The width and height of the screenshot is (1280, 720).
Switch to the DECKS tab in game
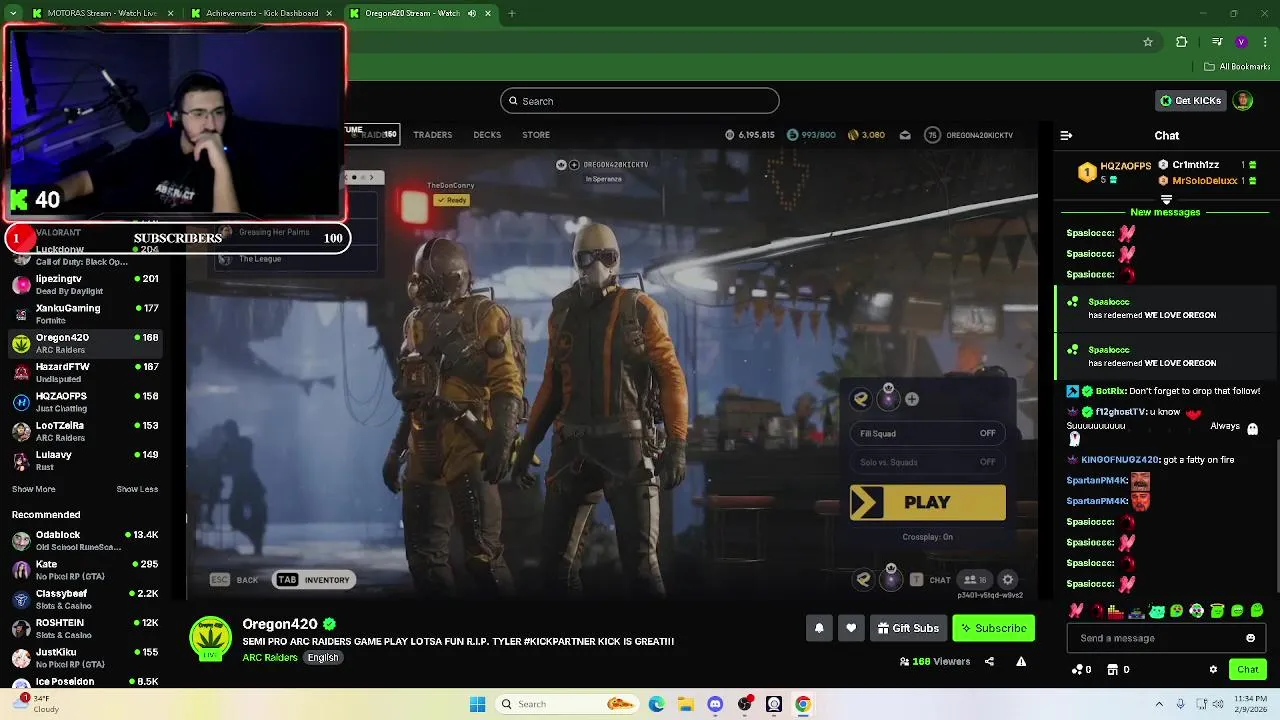click(487, 135)
